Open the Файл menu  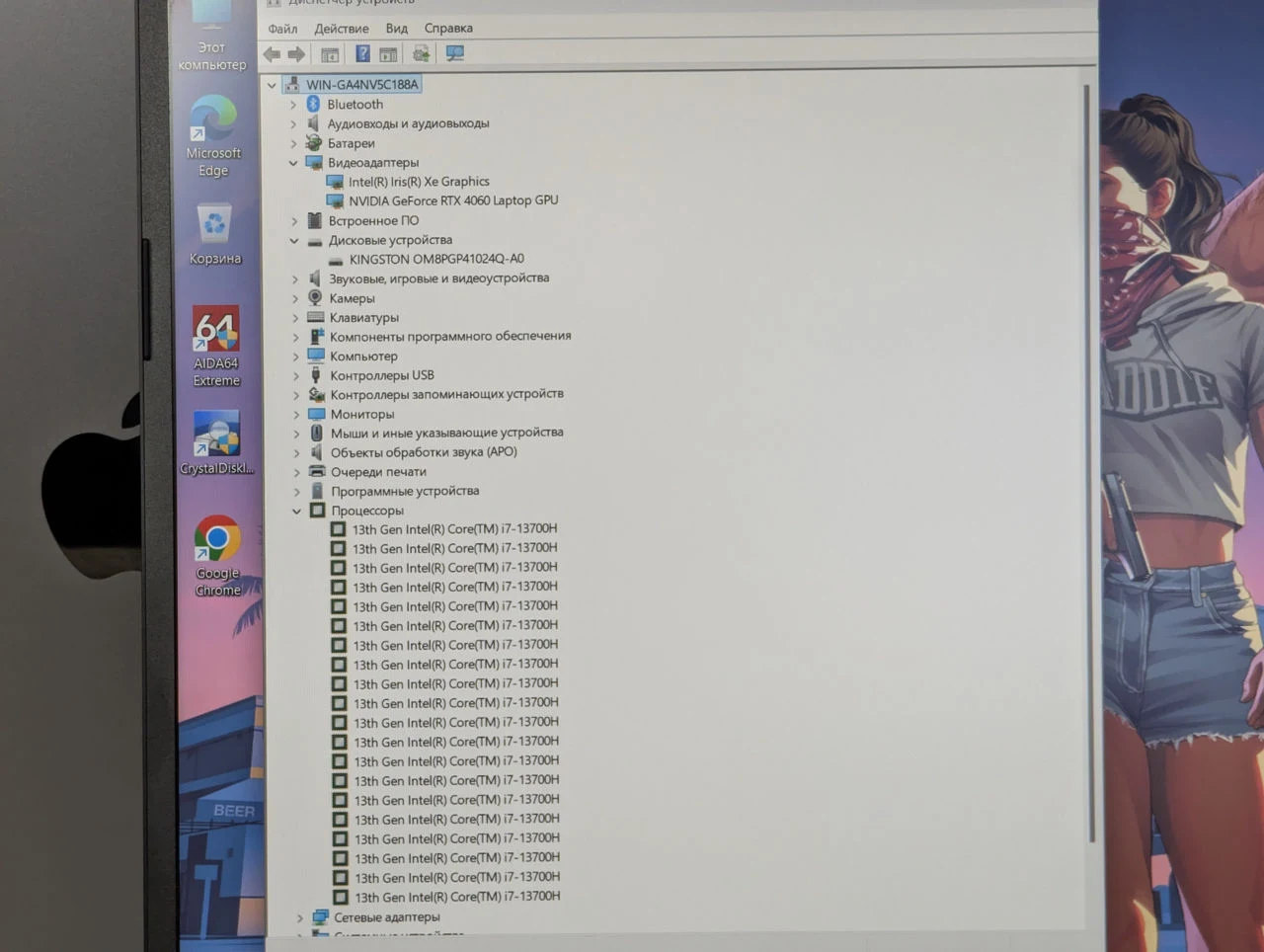[282, 29]
